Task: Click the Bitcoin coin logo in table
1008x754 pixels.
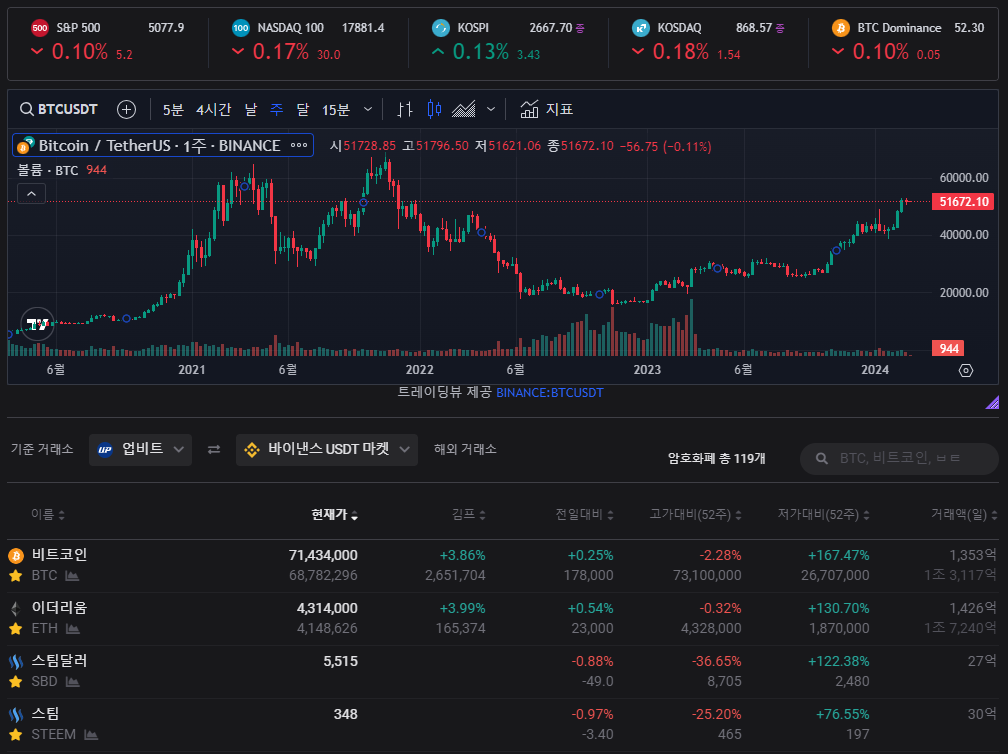Action: [x=16, y=555]
